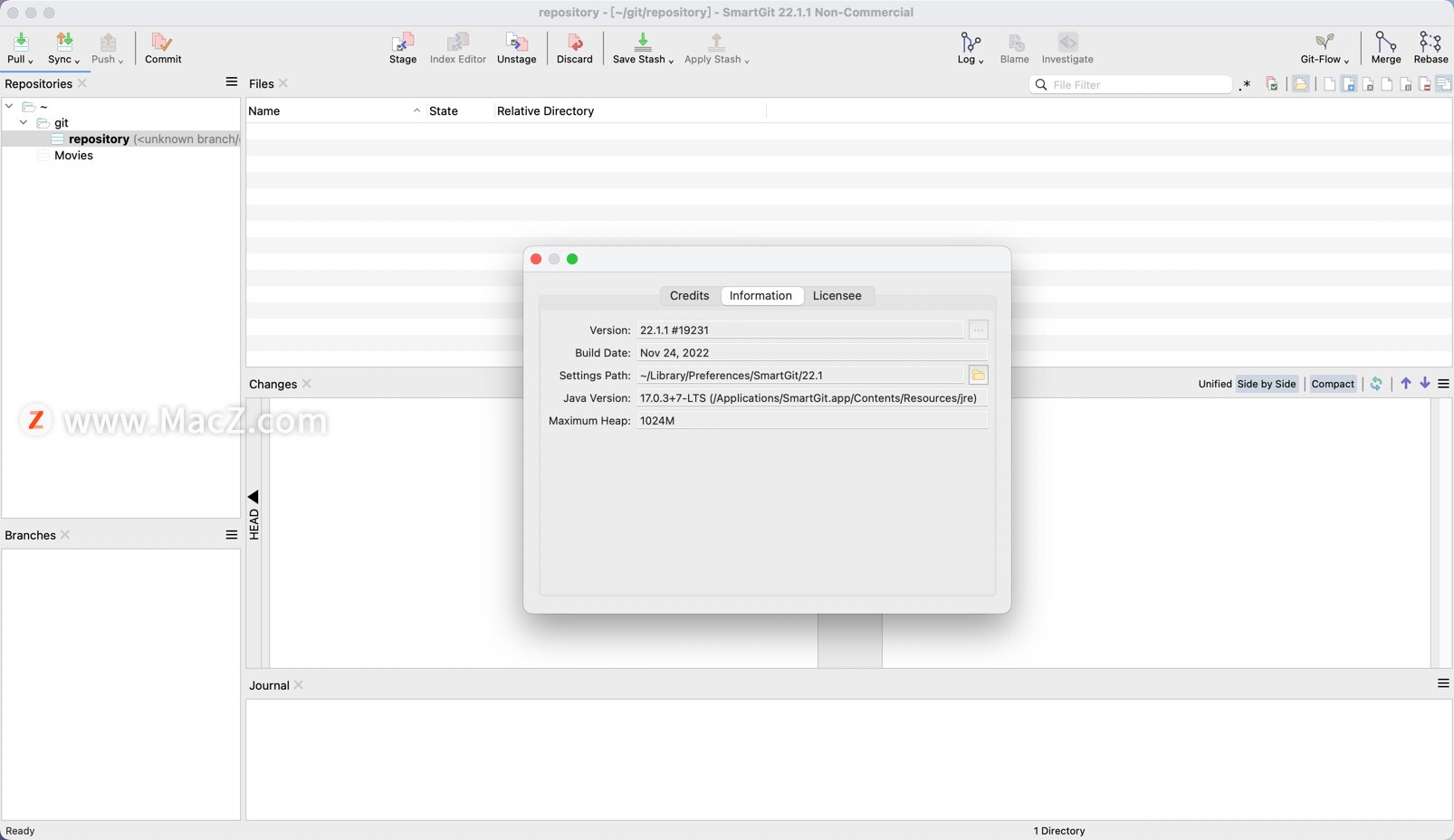Click the Investigate toolbar icon

pos(1067,43)
